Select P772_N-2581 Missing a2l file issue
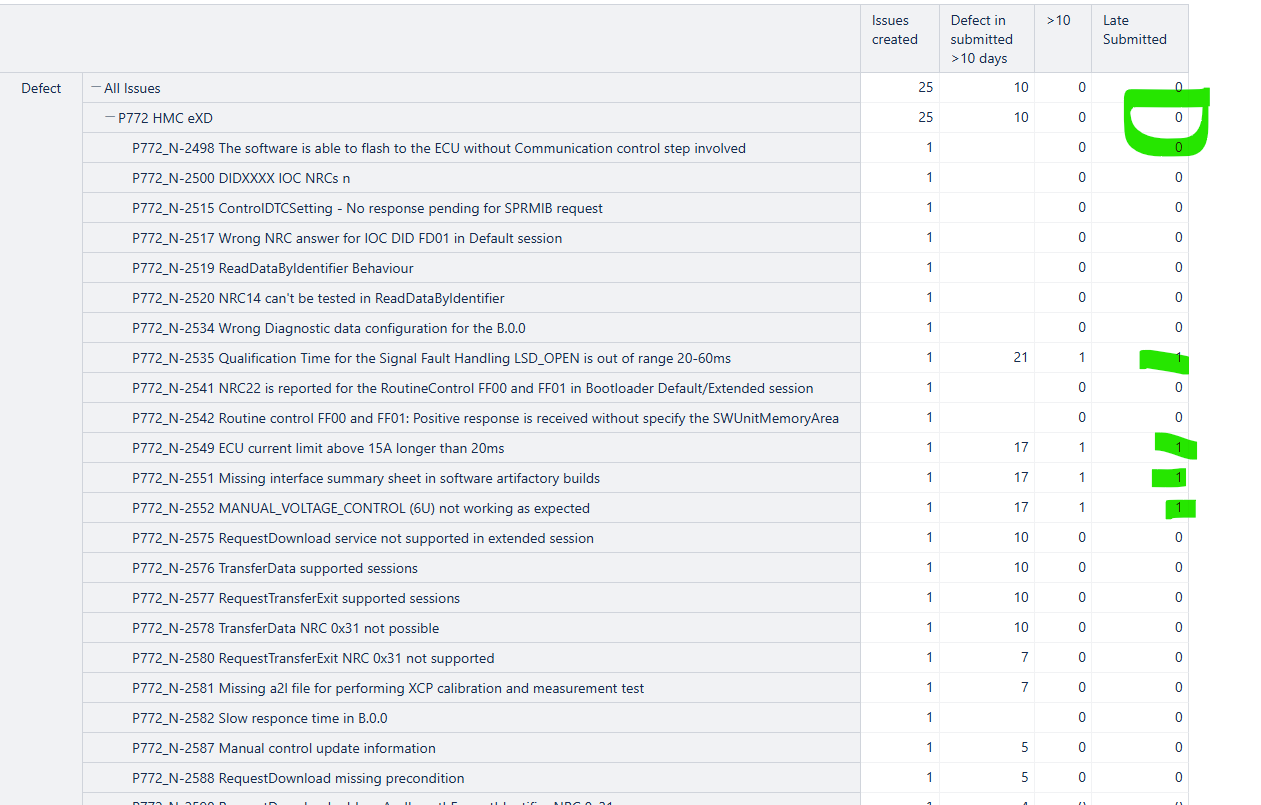This screenshot has width=1261, height=805. (388, 688)
